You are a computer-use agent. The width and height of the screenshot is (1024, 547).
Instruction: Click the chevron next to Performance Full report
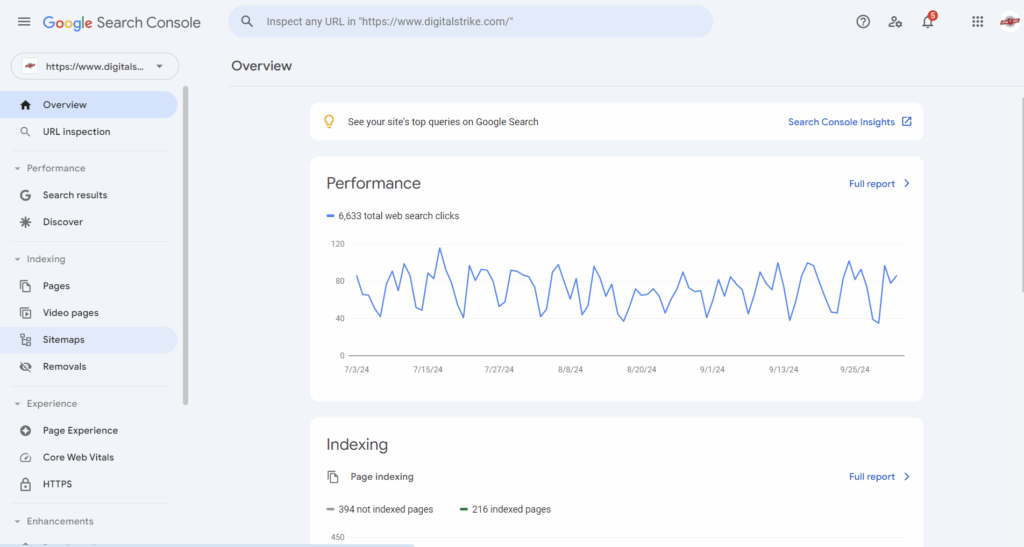[x=906, y=183]
